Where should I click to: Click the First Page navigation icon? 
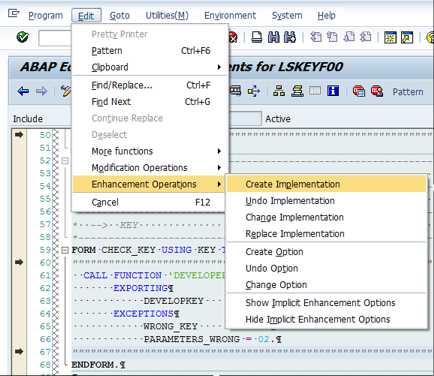pos(316,37)
